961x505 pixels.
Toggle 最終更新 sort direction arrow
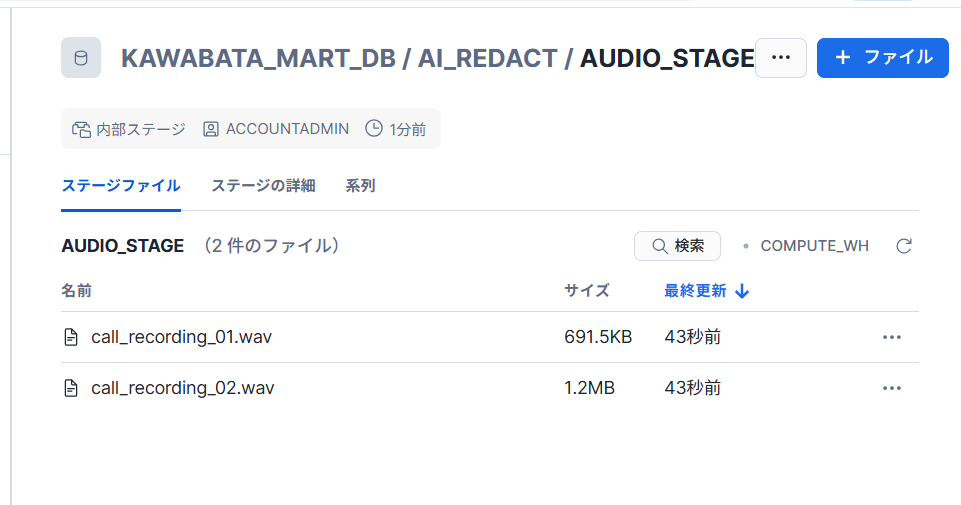pyautogui.click(x=742, y=291)
